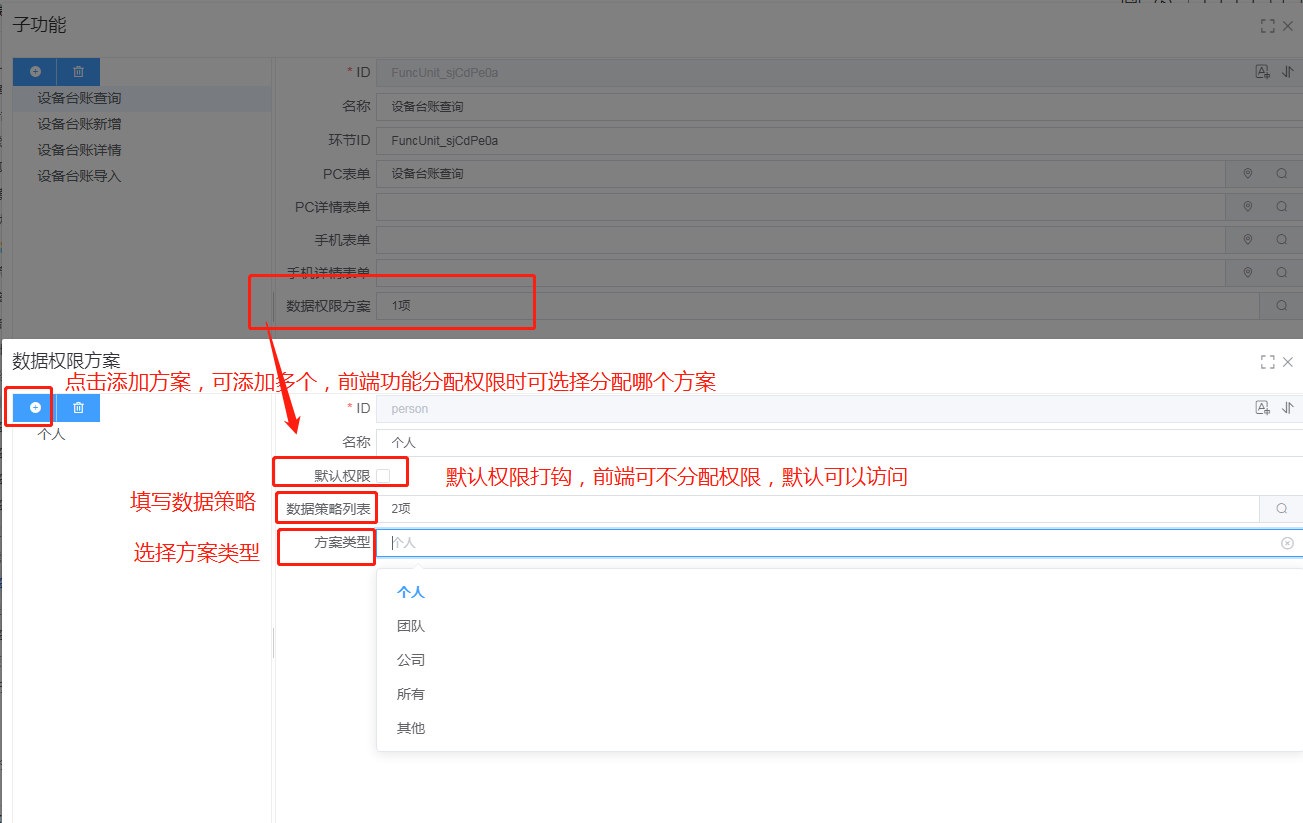Select 团队 from the dropdown list
This screenshot has height=823, width=1303.
point(411,626)
